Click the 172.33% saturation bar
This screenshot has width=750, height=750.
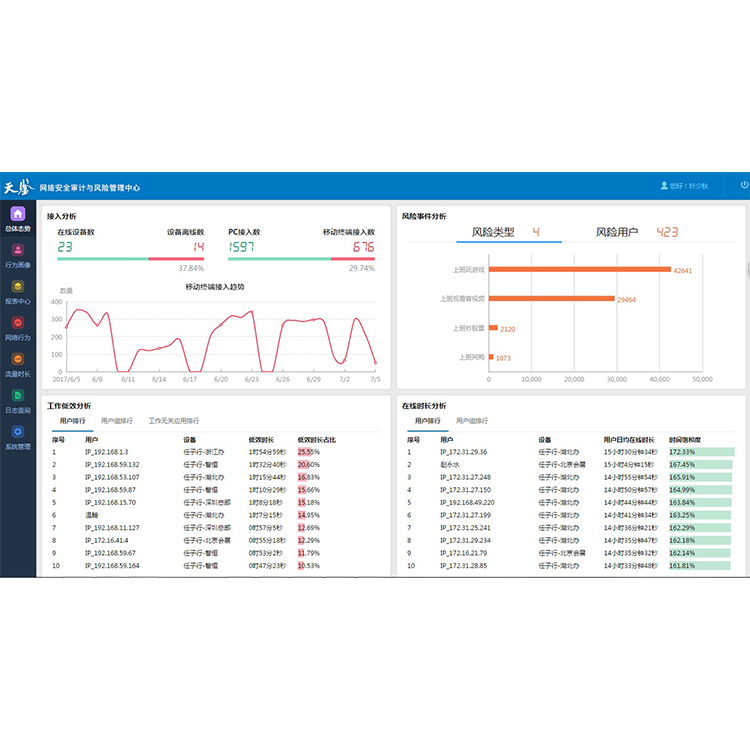[x=702, y=452]
